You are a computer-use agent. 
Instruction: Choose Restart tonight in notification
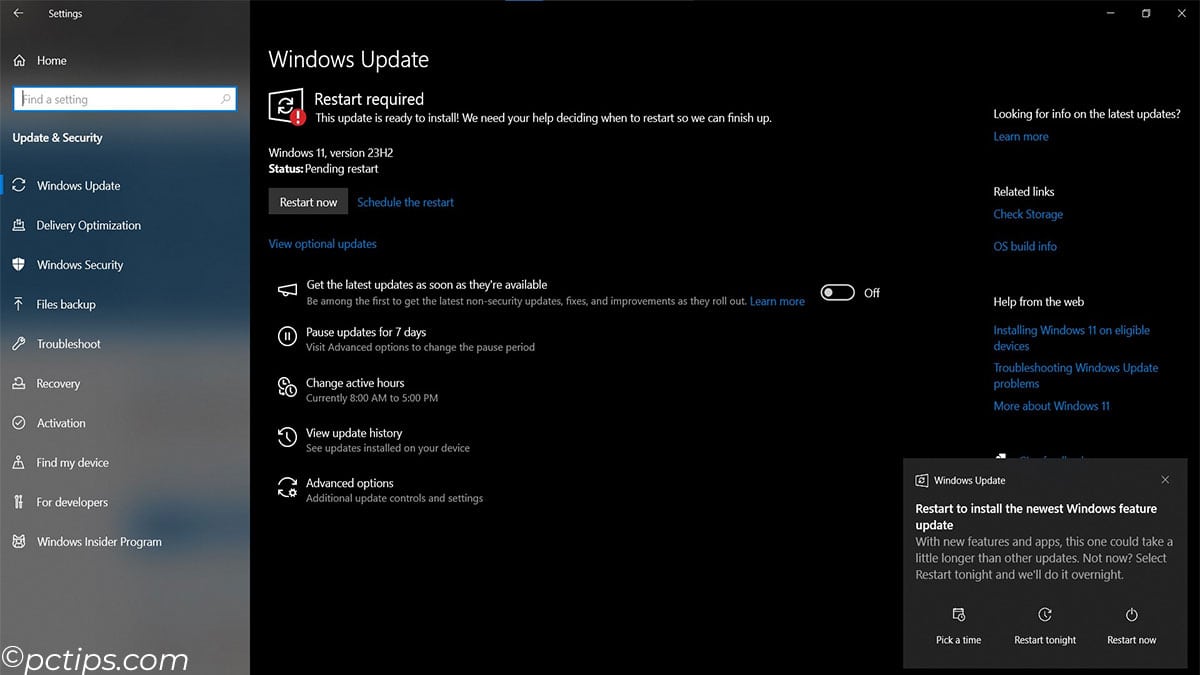click(x=1045, y=625)
